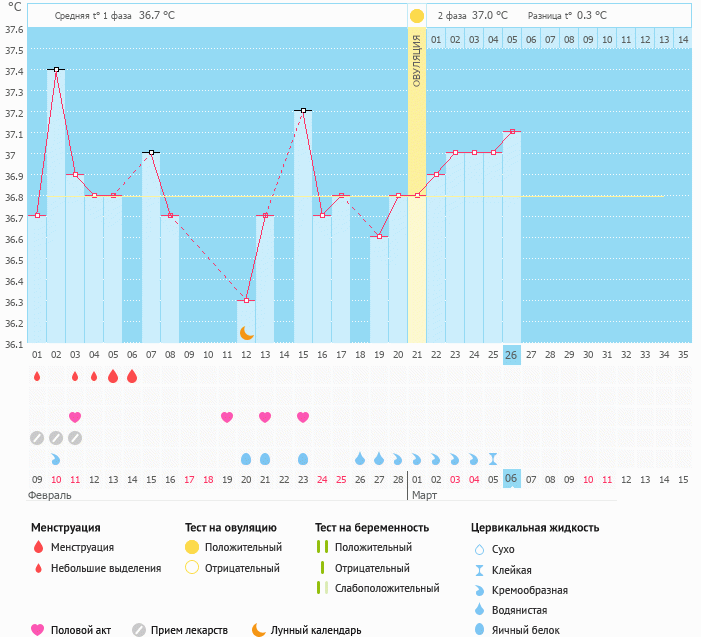Screen dimensions: 701x637
Task: Click the egg white fluid icon on day 12
Action: coord(246,459)
